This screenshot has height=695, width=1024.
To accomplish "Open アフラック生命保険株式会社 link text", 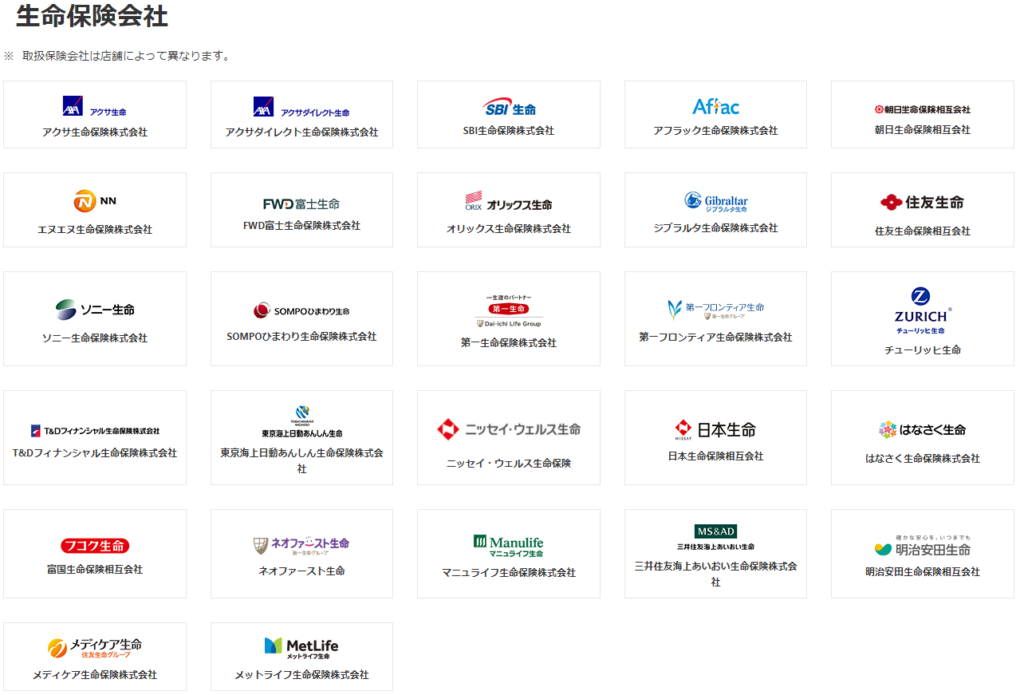I will coord(716,131).
